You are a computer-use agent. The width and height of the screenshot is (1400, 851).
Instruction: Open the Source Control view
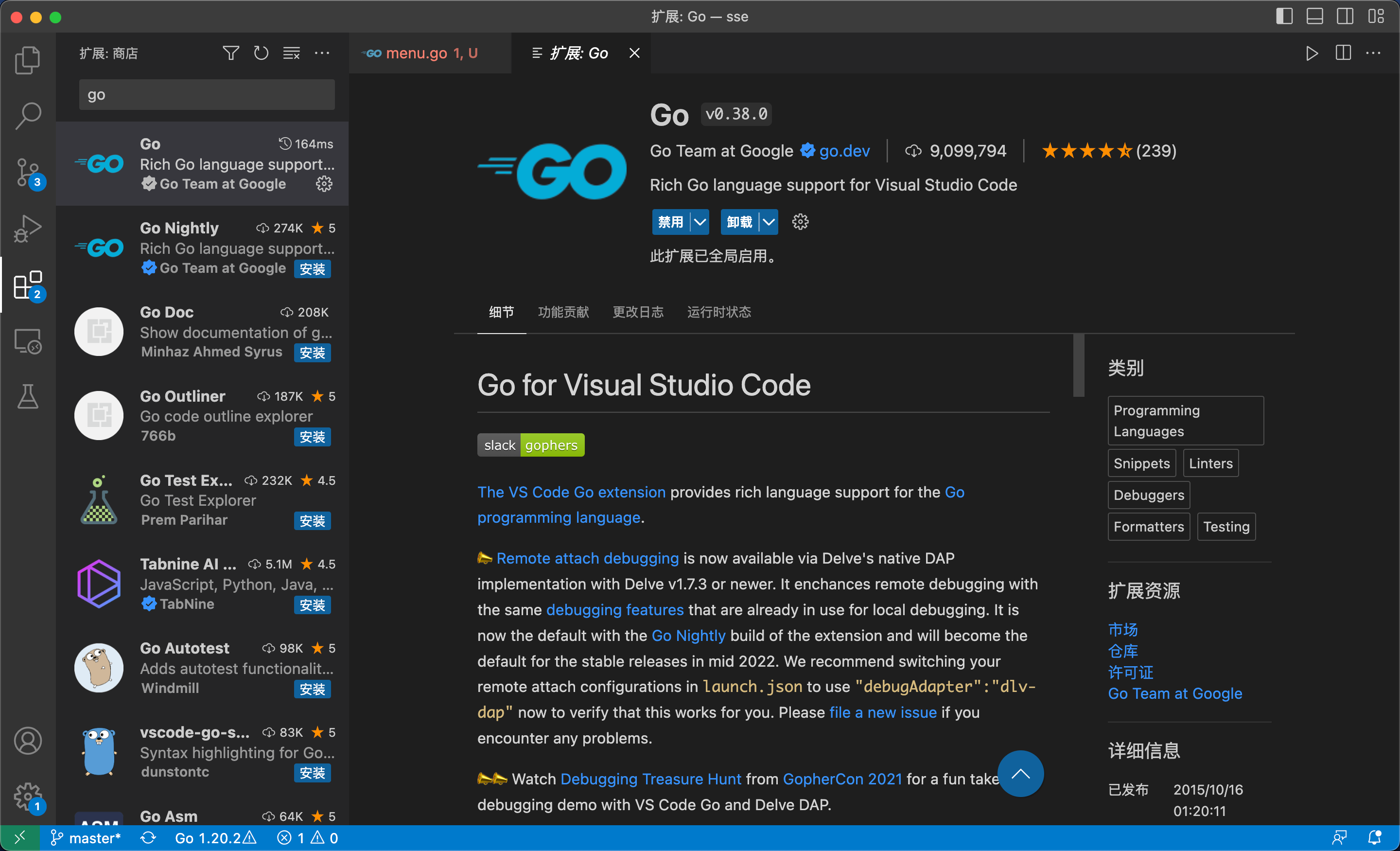pos(27,173)
